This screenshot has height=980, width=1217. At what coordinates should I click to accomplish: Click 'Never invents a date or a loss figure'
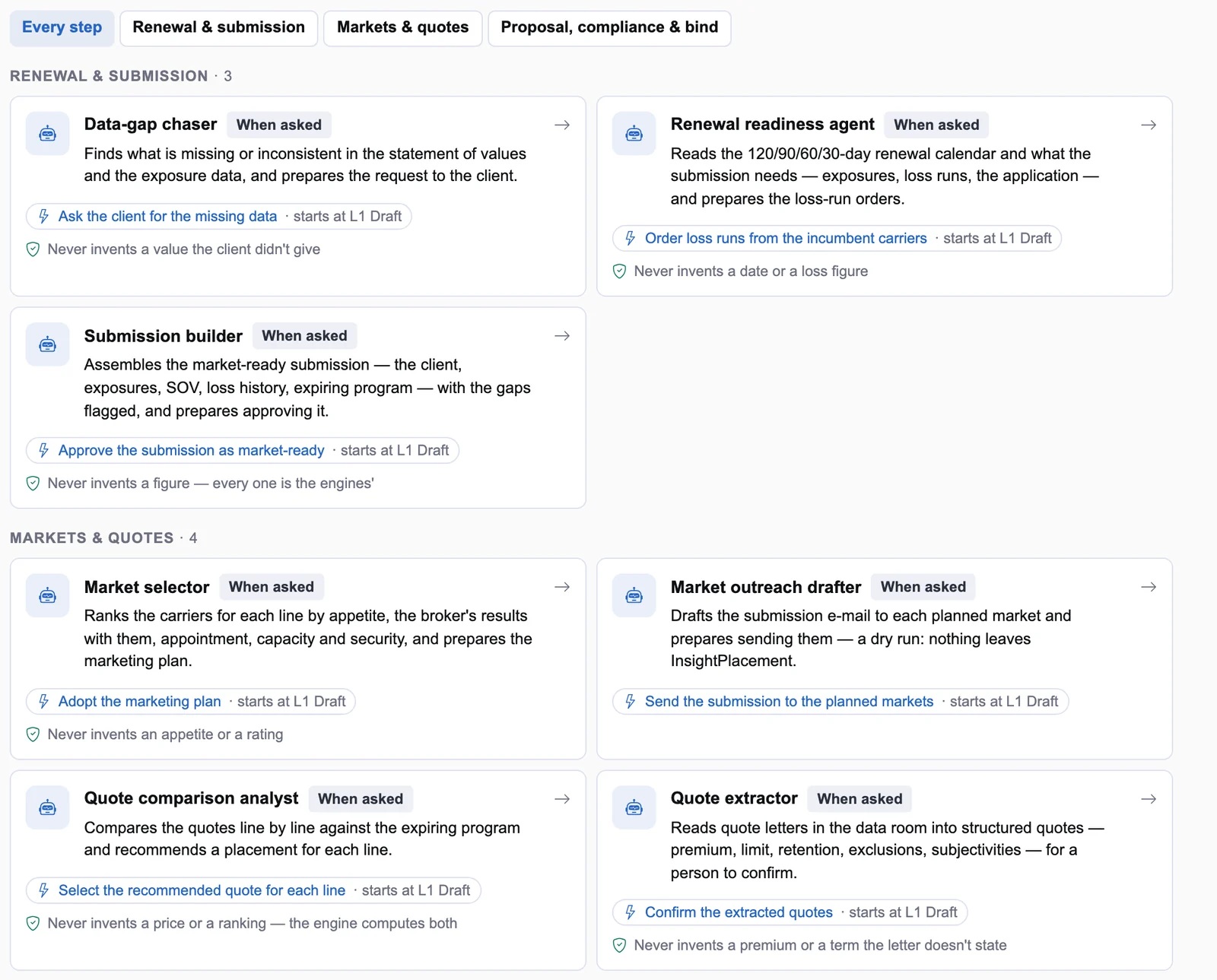click(x=751, y=271)
